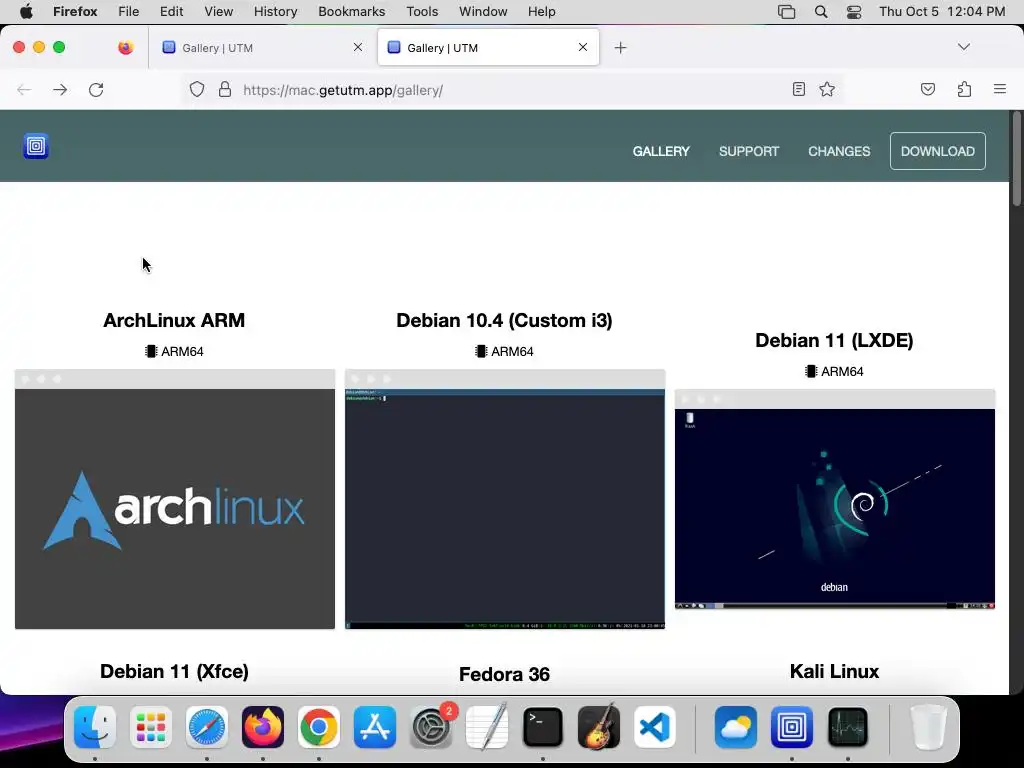Switch to the first Gallery | UTM tab

261,48
